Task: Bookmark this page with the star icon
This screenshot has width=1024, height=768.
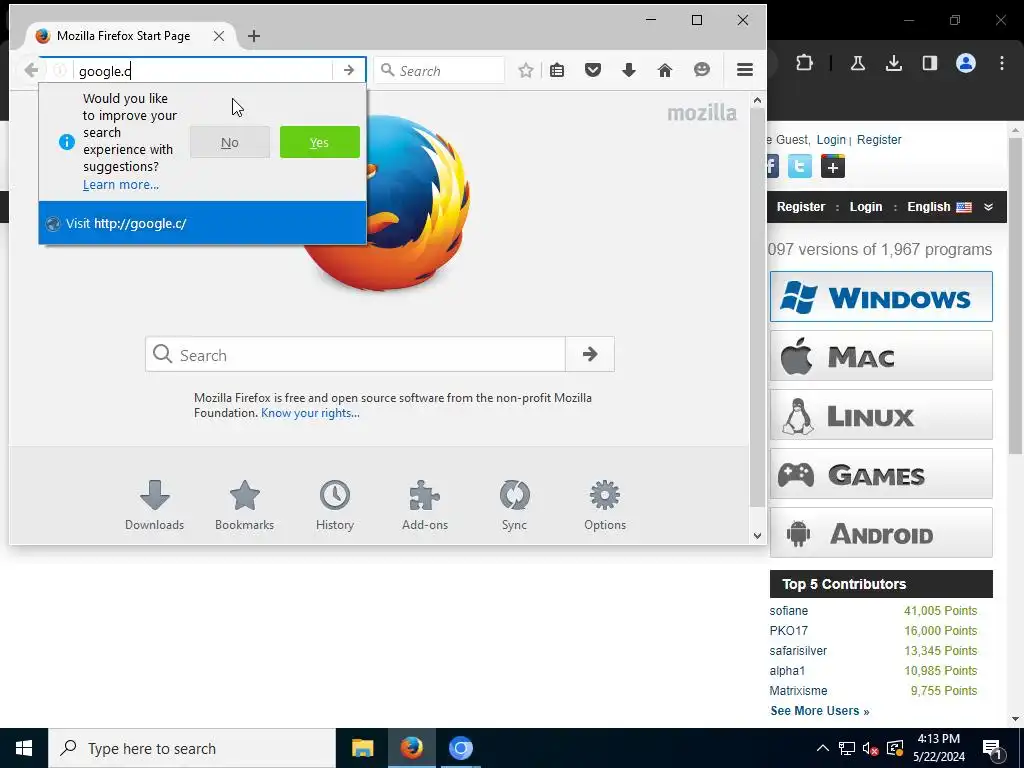Action: pos(526,70)
